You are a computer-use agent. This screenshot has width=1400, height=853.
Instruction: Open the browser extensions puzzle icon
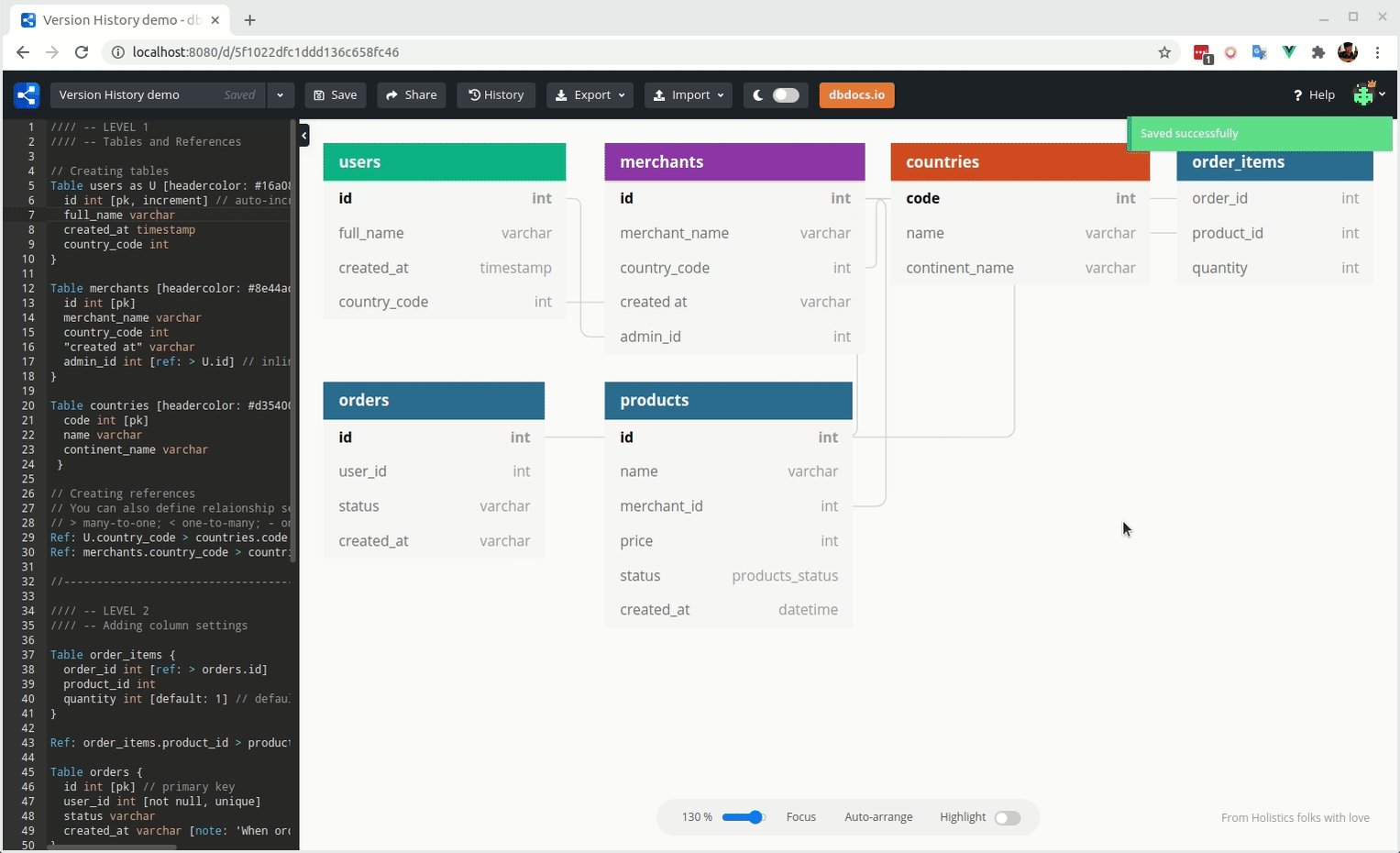[1318, 52]
